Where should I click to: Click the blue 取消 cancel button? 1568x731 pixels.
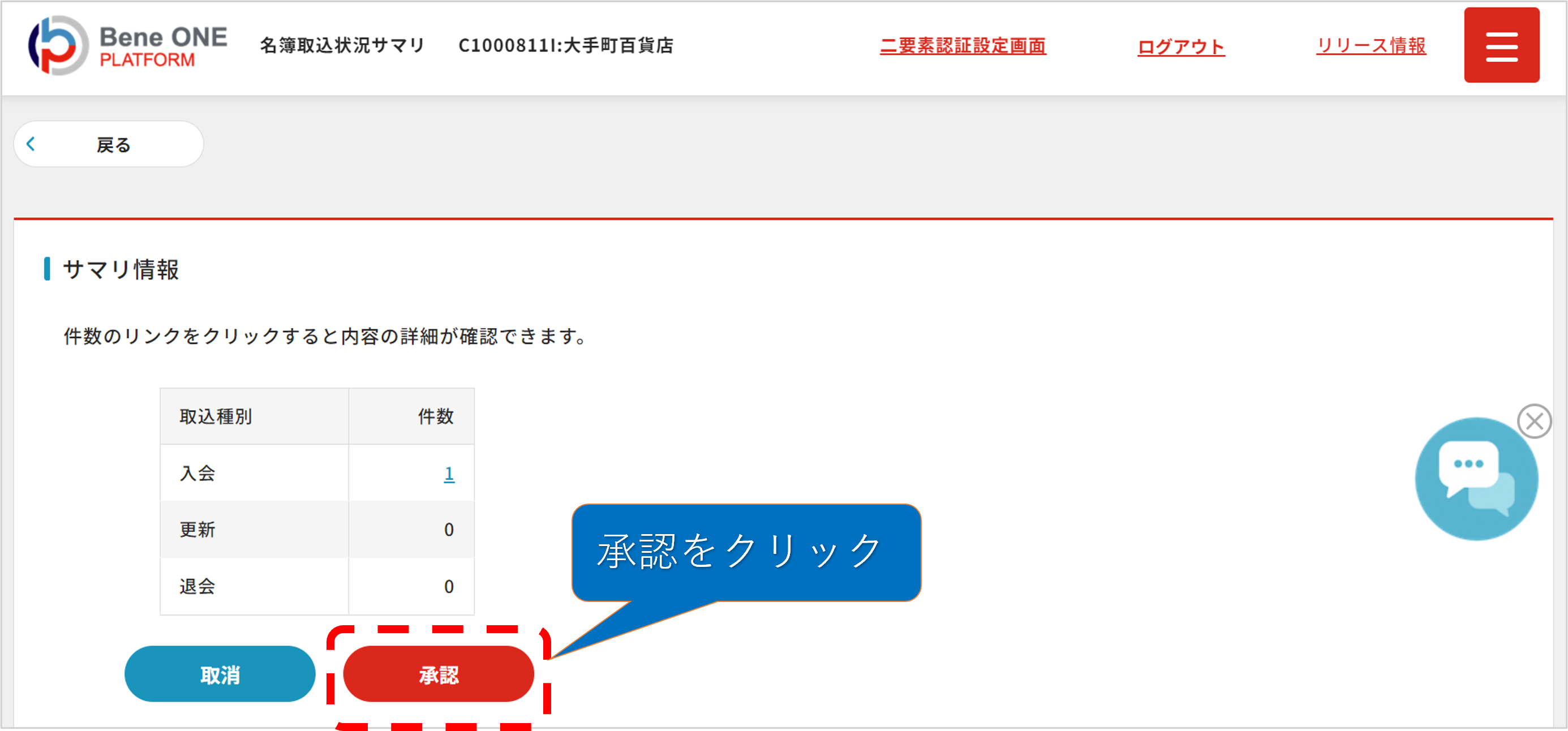point(220,674)
